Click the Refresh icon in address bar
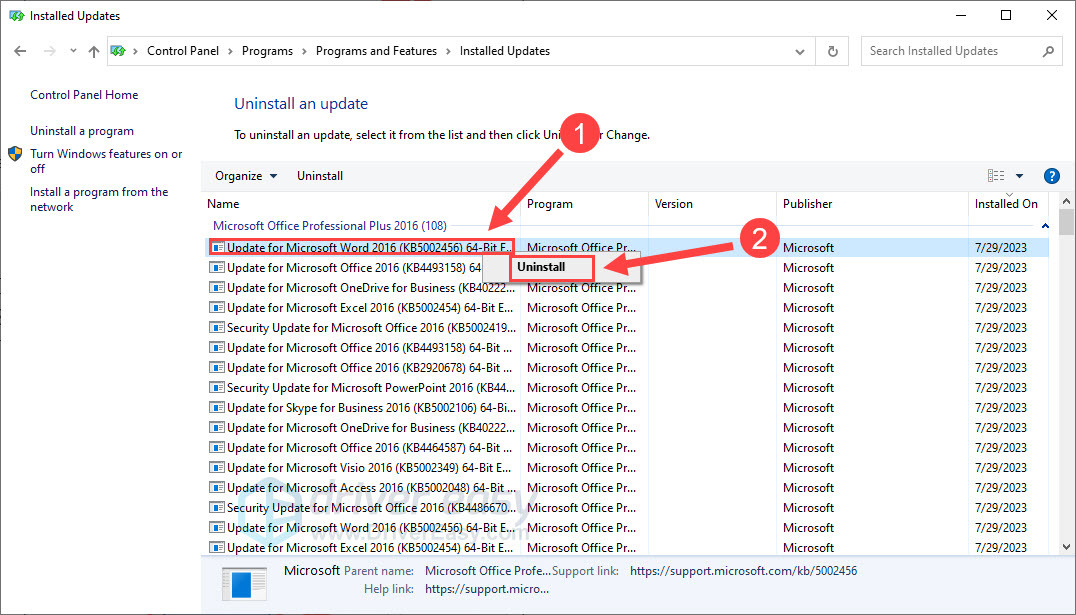The height and width of the screenshot is (615, 1076). tap(833, 50)
